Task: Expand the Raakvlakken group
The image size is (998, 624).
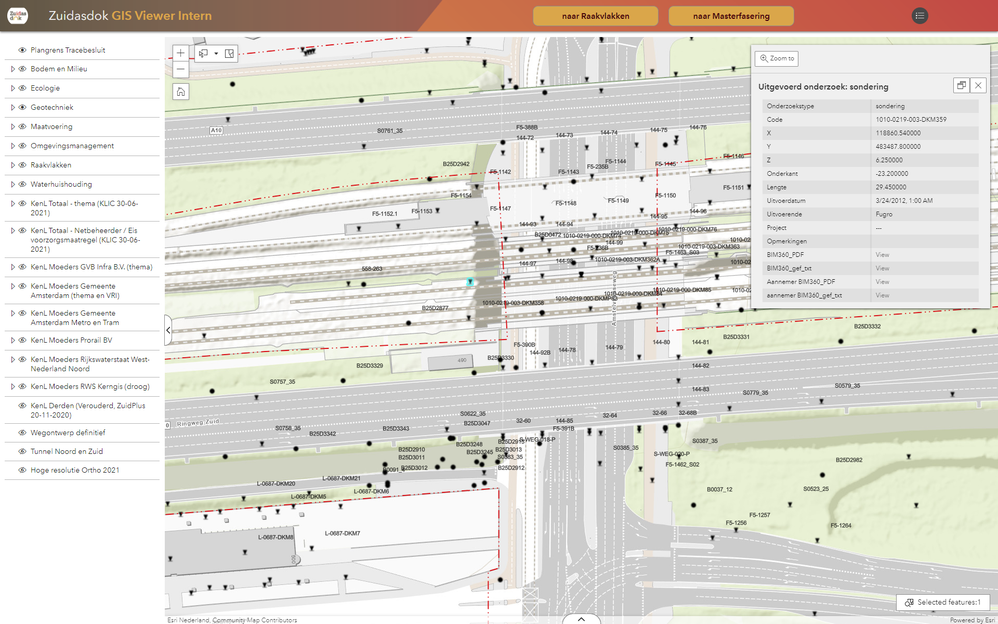Action: tap(12, 165)
